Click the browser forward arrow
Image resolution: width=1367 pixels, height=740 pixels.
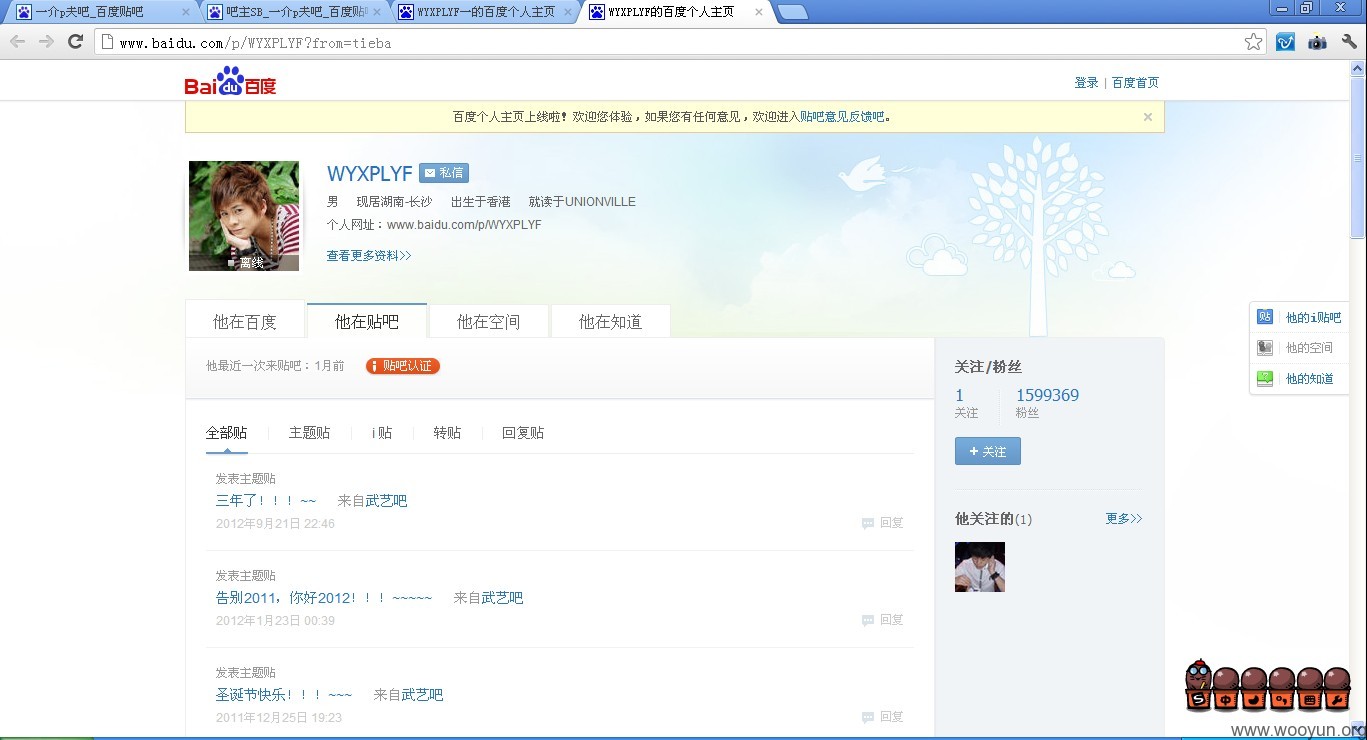pyautogui.click(x=46, y=42)
